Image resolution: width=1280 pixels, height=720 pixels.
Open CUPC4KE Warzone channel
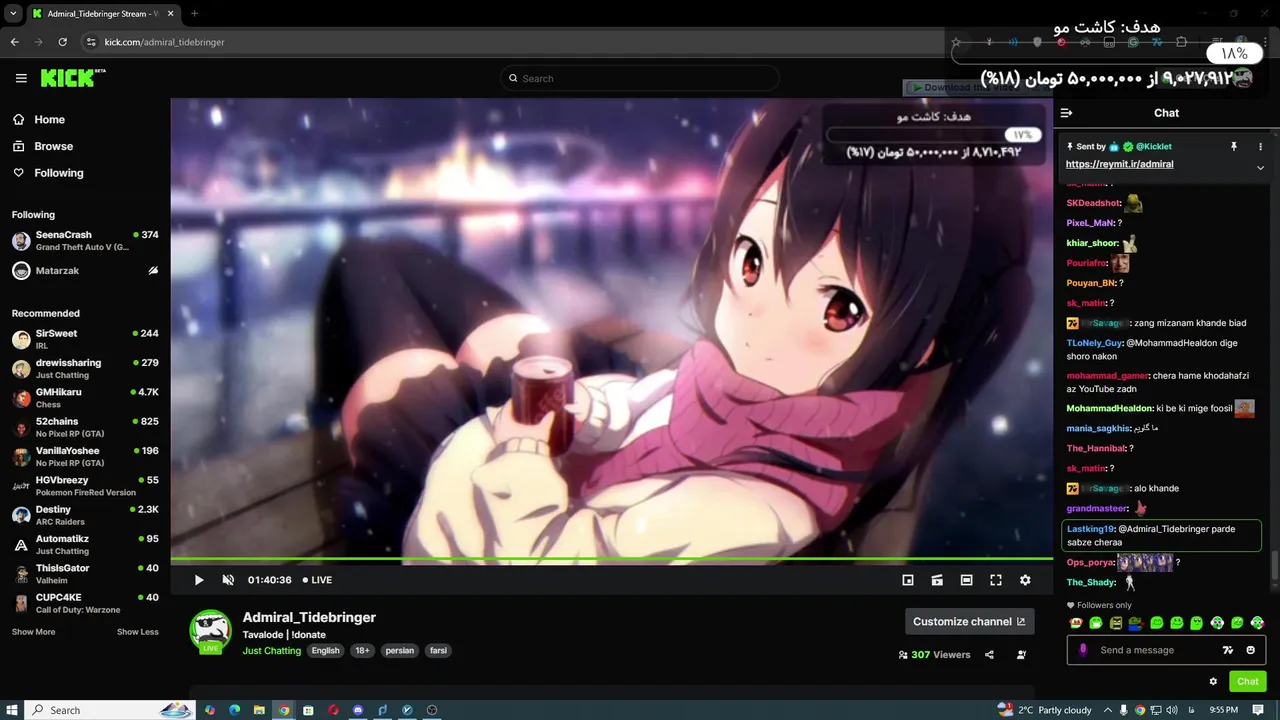(85, 603)
